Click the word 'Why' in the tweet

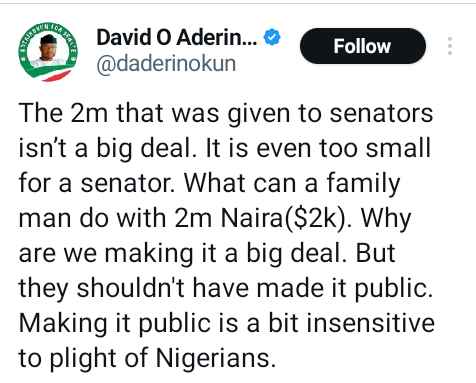[386, 220]
